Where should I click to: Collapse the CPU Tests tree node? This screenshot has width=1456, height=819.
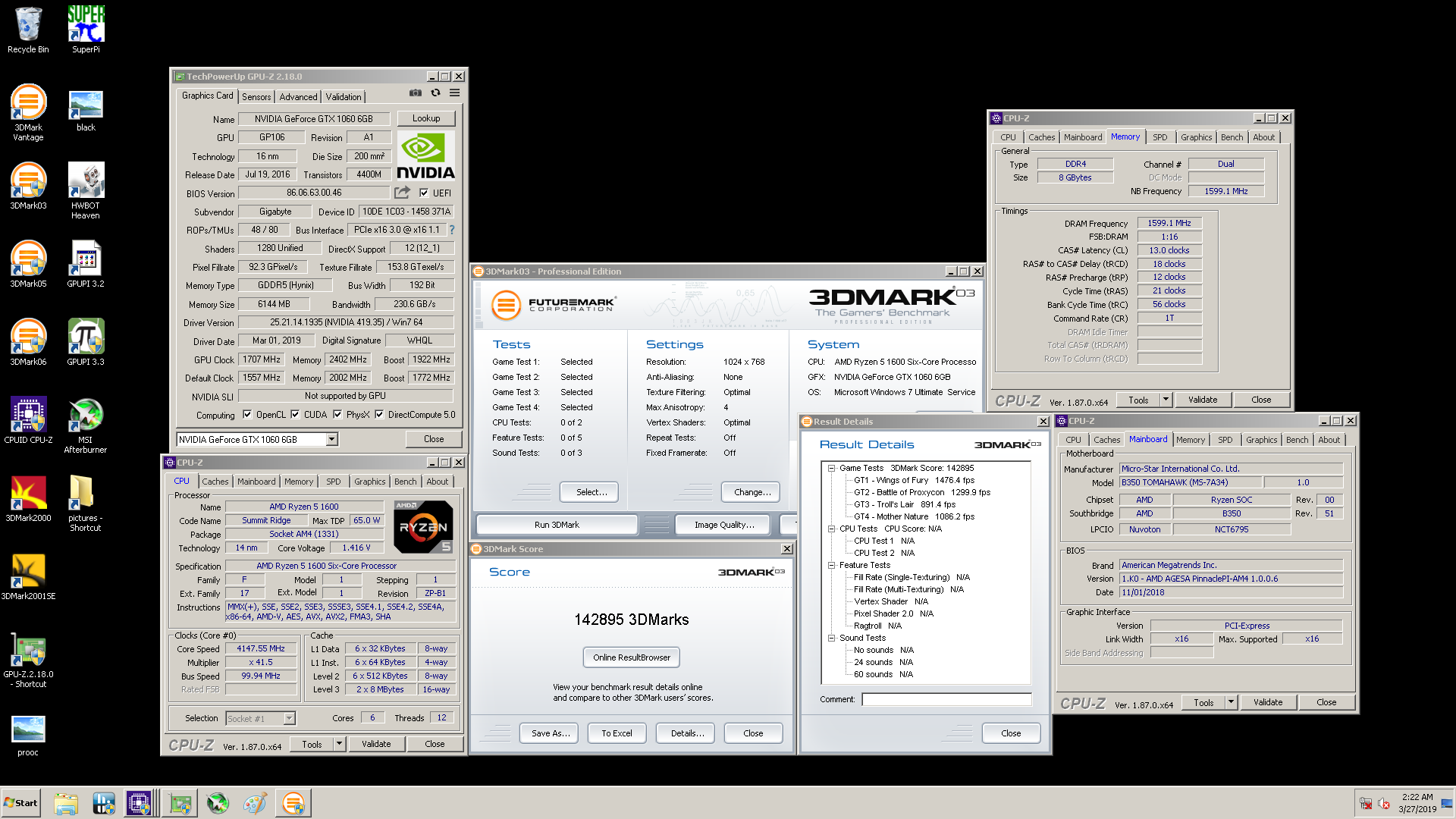click(831, 529)
